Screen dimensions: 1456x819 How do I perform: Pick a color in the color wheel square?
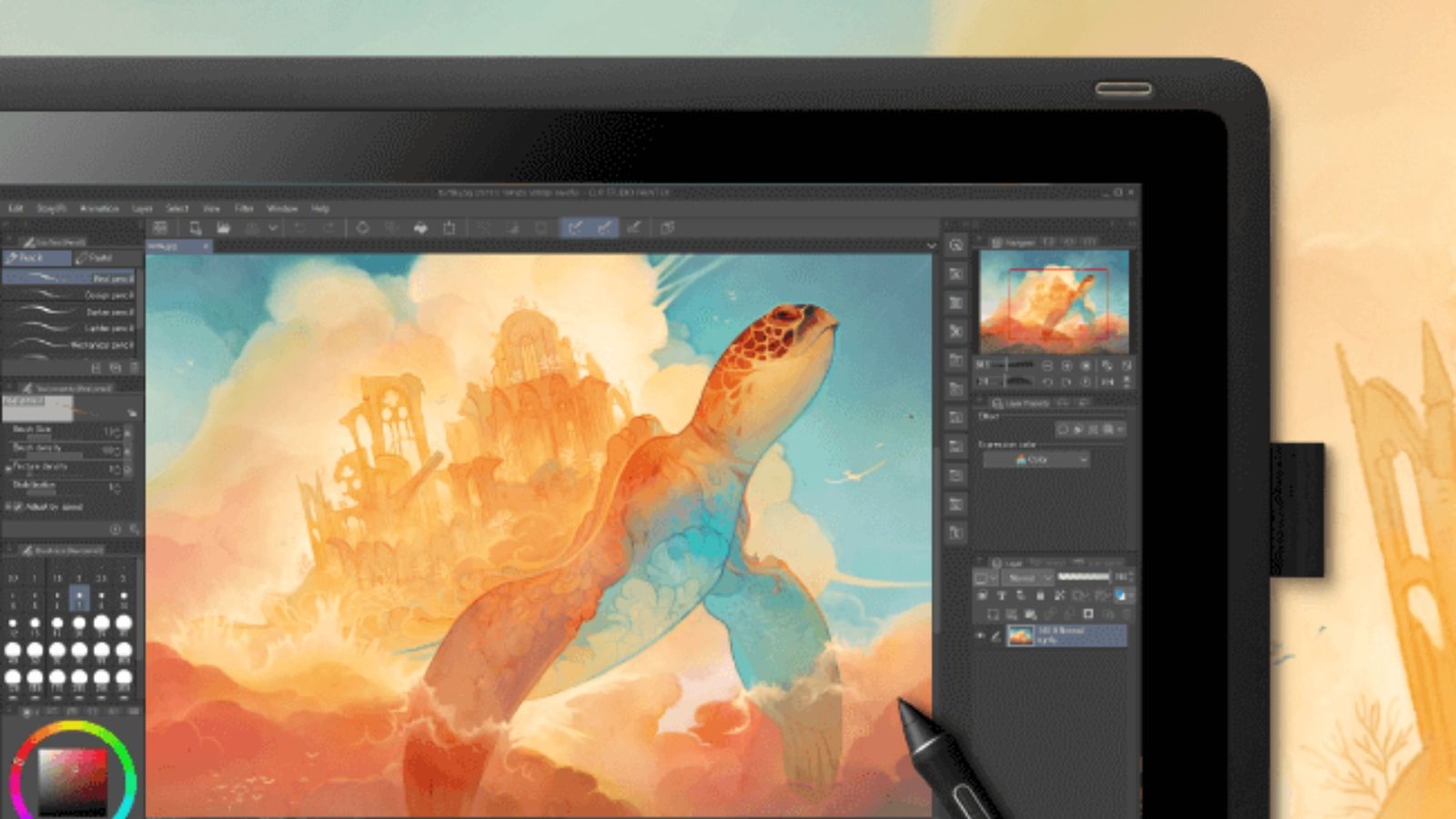coord(73,781)
